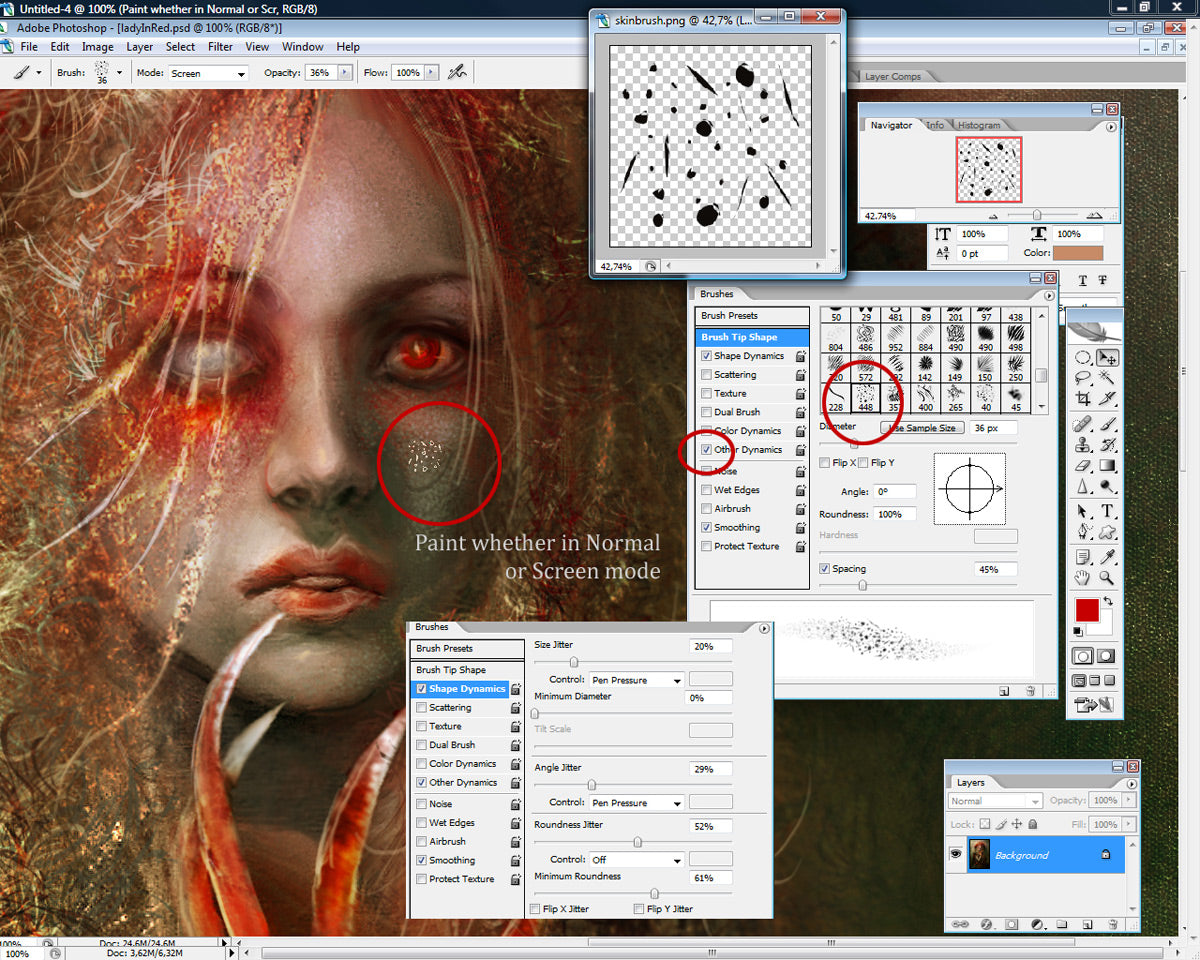Enable the Scattering checkbox in lower Brushes panel
Viewport: 1200px width, 960px height.
coord(421,708)
